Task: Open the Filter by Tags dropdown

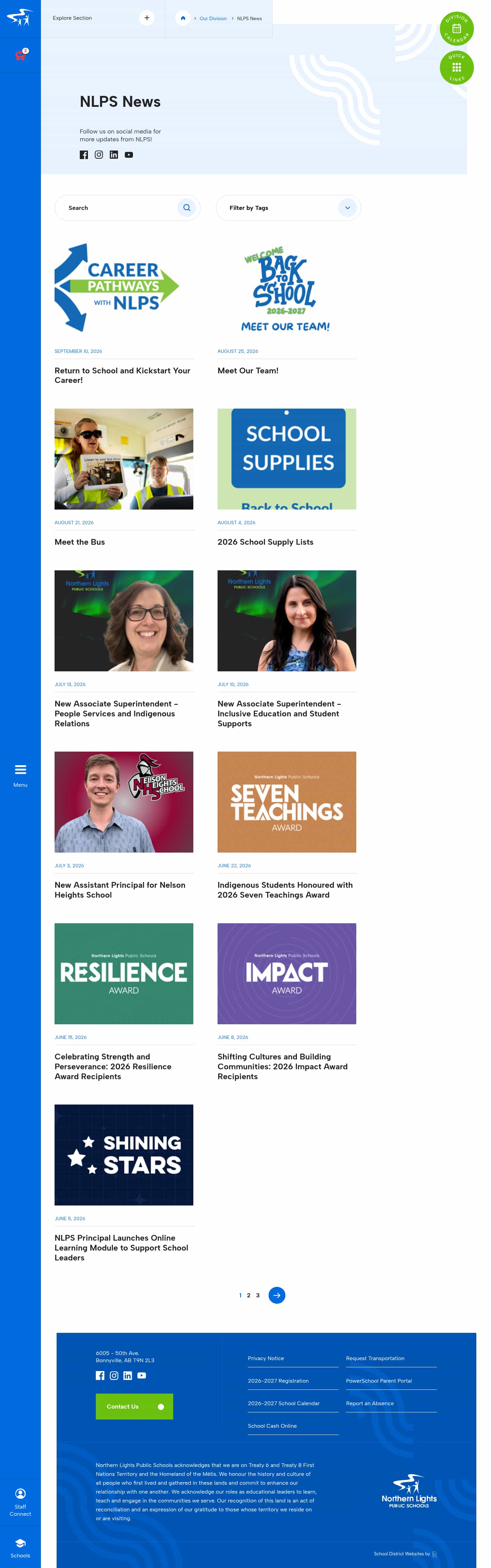Action: pyautogui.click(x=288, y=208)
